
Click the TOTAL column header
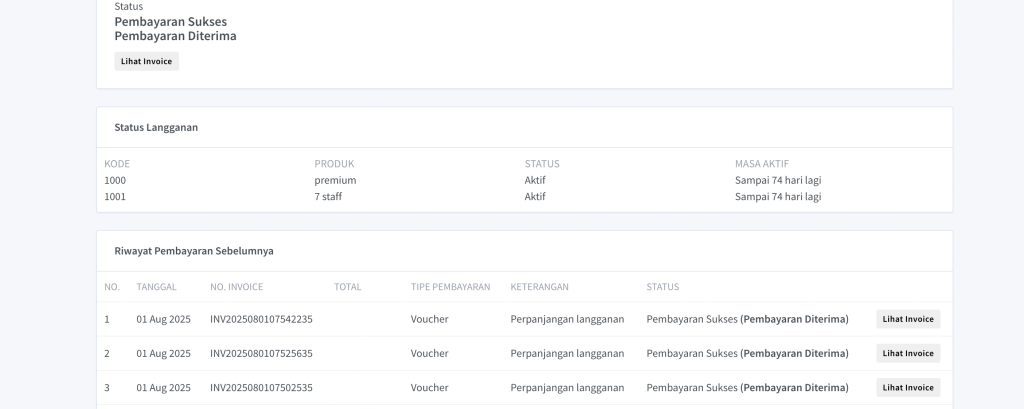[x=347, y=287]
